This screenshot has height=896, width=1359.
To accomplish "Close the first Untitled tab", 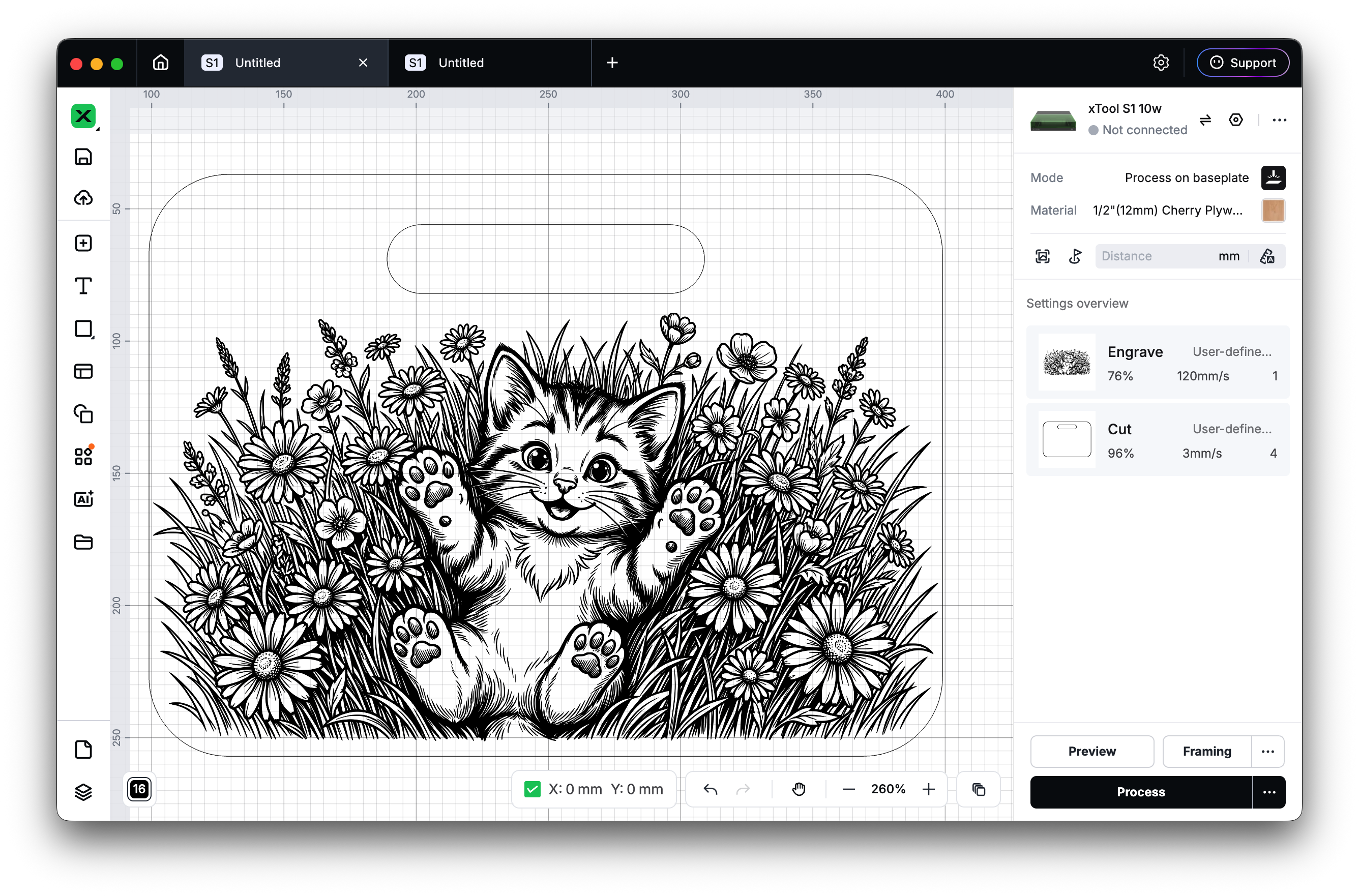I will (x=363, y=63).
